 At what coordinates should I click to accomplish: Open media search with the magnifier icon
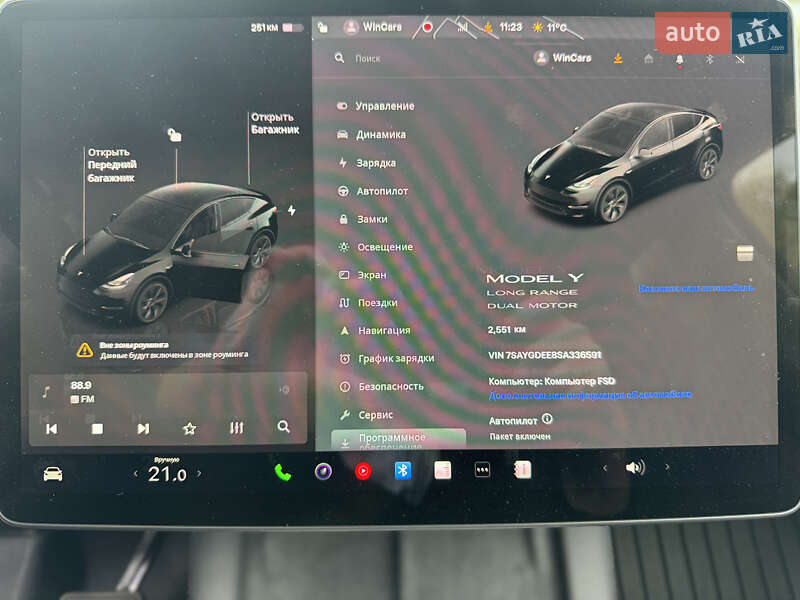click(285, 427)
